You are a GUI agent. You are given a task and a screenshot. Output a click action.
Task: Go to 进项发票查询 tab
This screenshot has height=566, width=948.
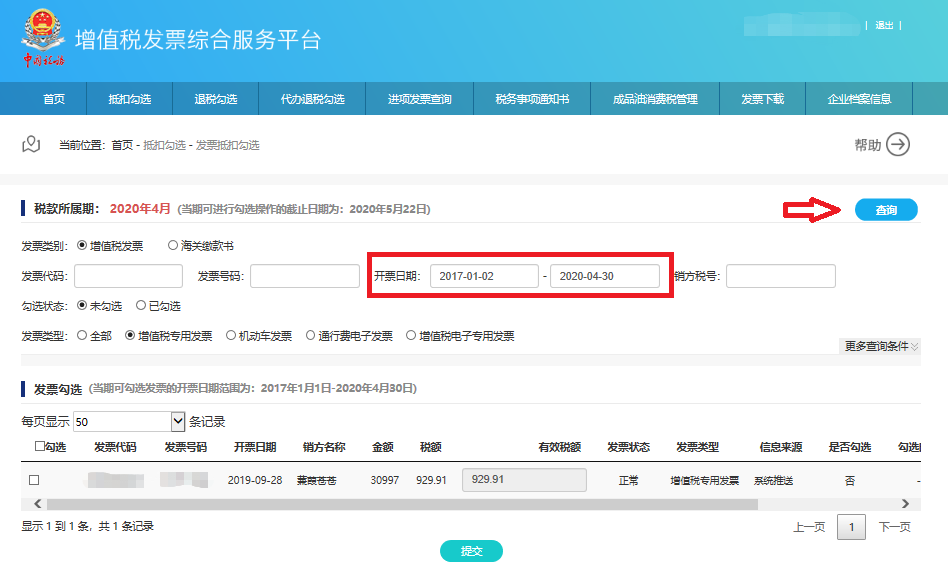(420, 99)
